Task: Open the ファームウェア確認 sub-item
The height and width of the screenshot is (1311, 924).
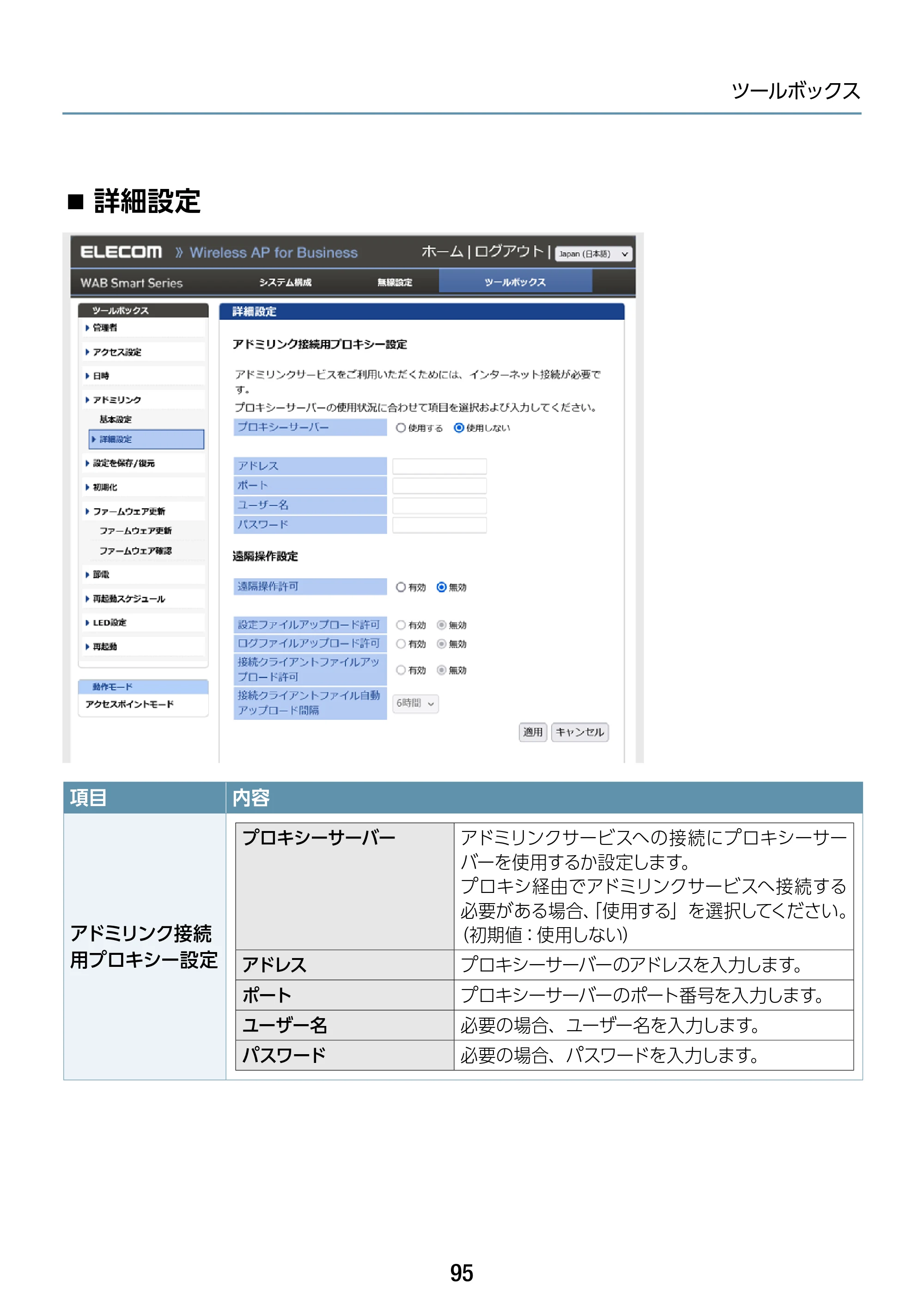Action: tap(135, 551)
